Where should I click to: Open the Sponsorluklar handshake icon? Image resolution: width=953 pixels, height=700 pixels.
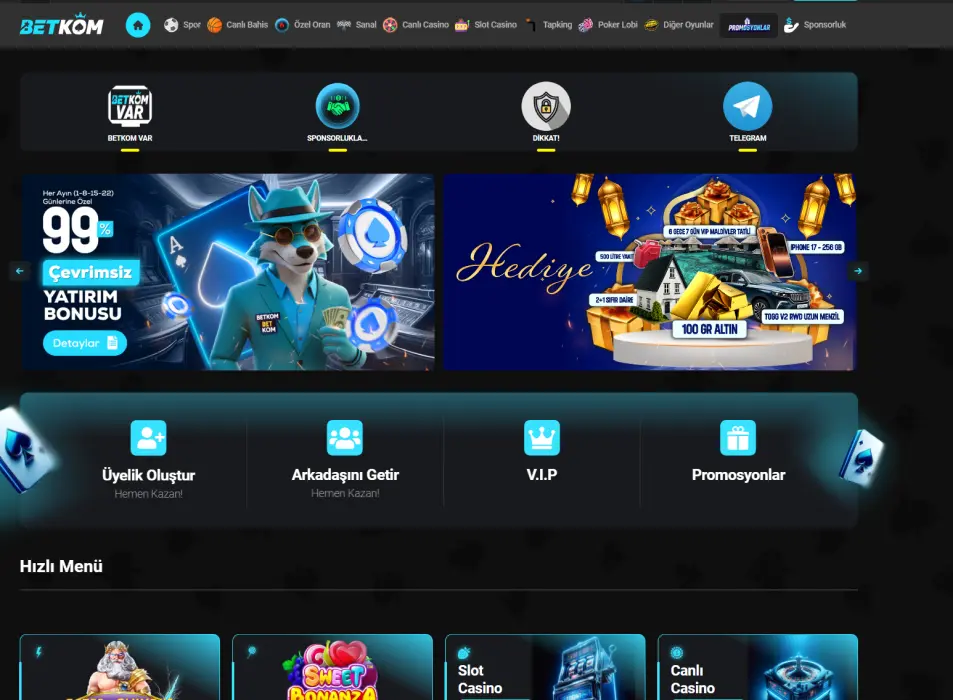click(x=337, y=106)
